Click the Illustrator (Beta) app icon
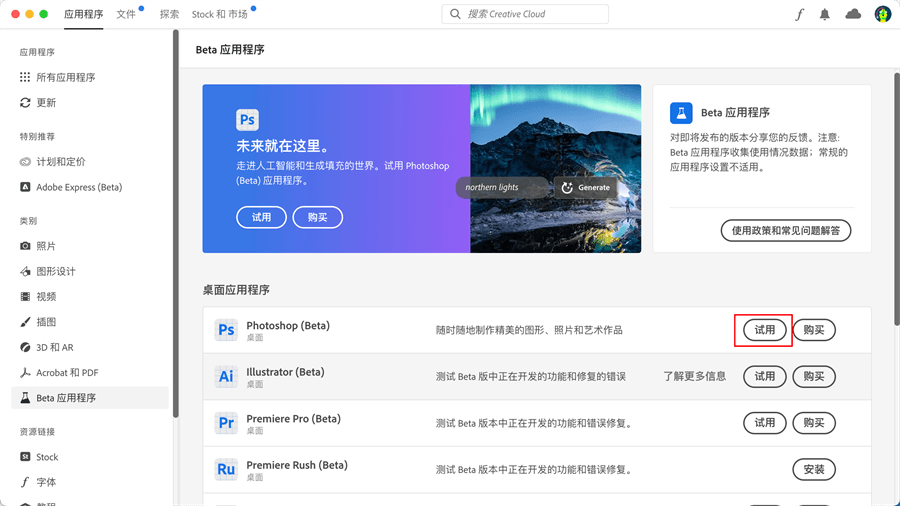Screen dimensions: 900x506 pyautogui.click(x=226, y=376)
